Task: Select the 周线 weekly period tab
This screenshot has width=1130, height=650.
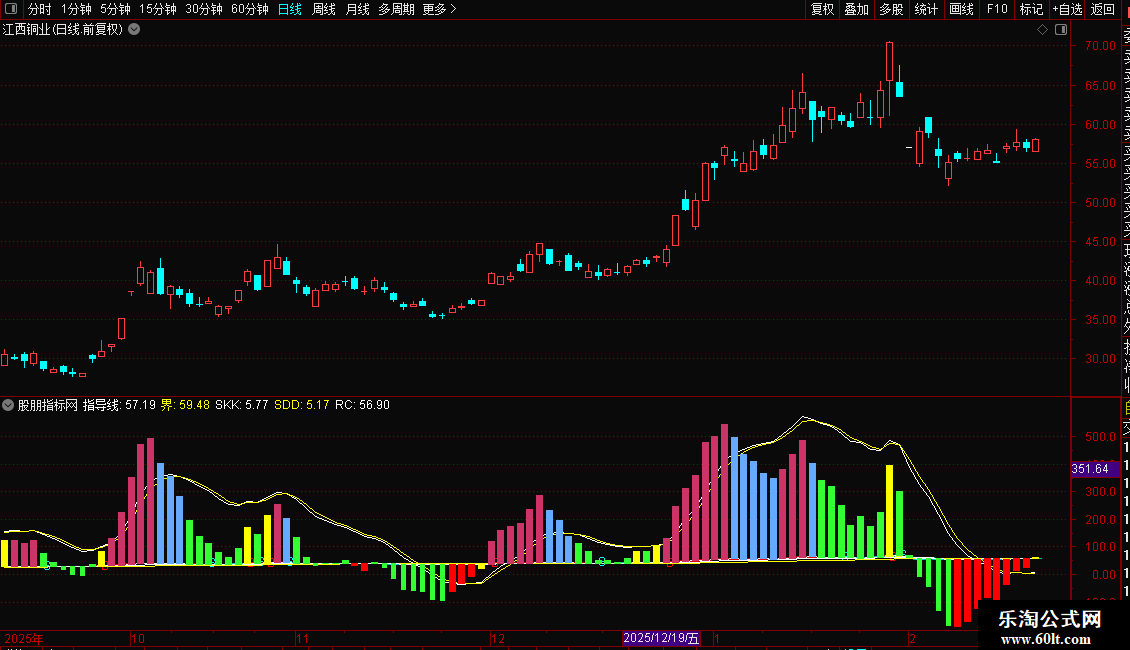Action: coord(324,9)
